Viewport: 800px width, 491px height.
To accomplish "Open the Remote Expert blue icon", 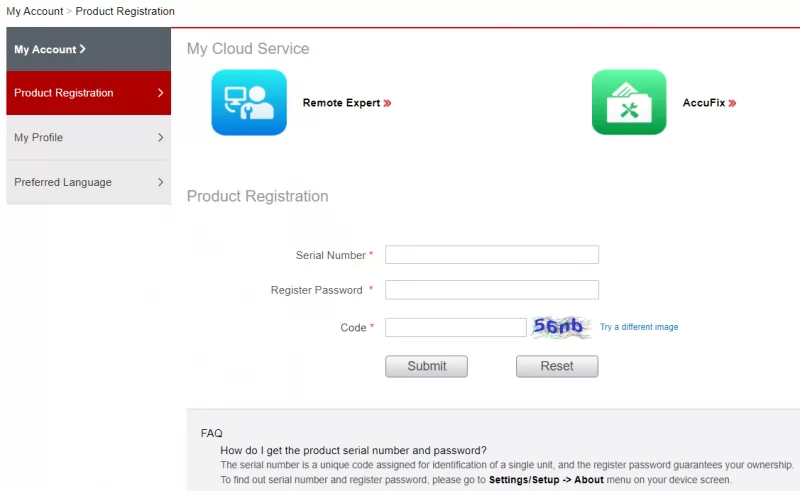I will (249, 102).
